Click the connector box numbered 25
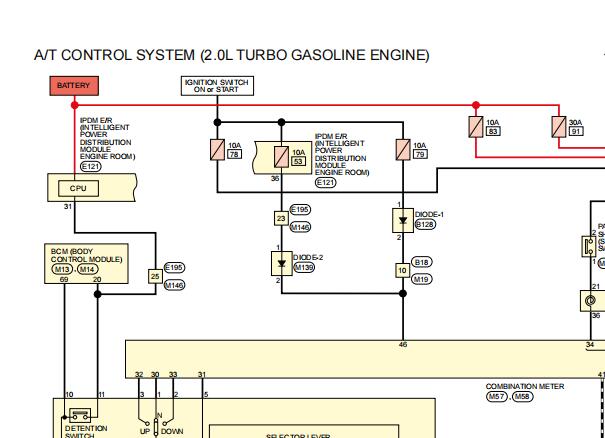The width and height of the screenshot is (605, 438). pyautogui.click(x=155, y=276)
